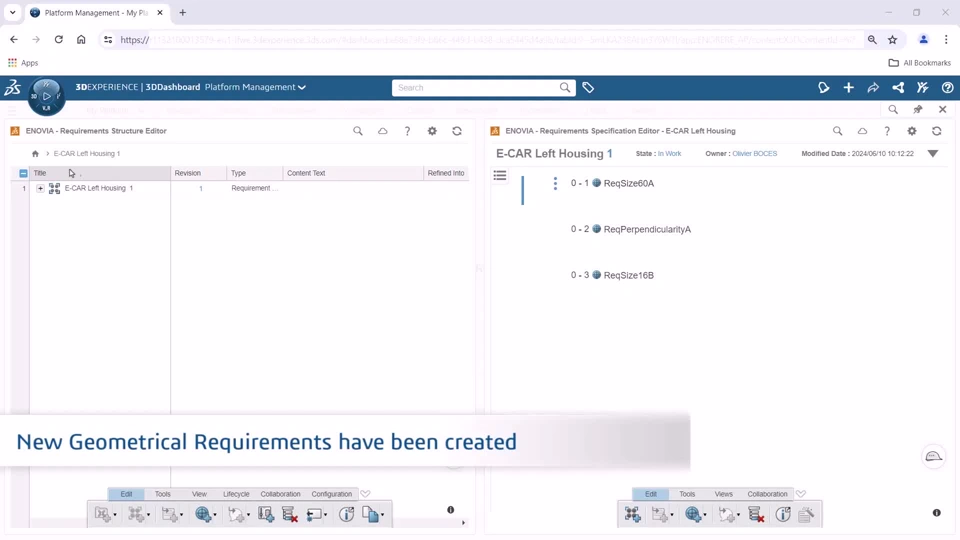Open help question mark in top bar
Image resolution: width=960 pixels, height=540 pixels.
[947, 88]
